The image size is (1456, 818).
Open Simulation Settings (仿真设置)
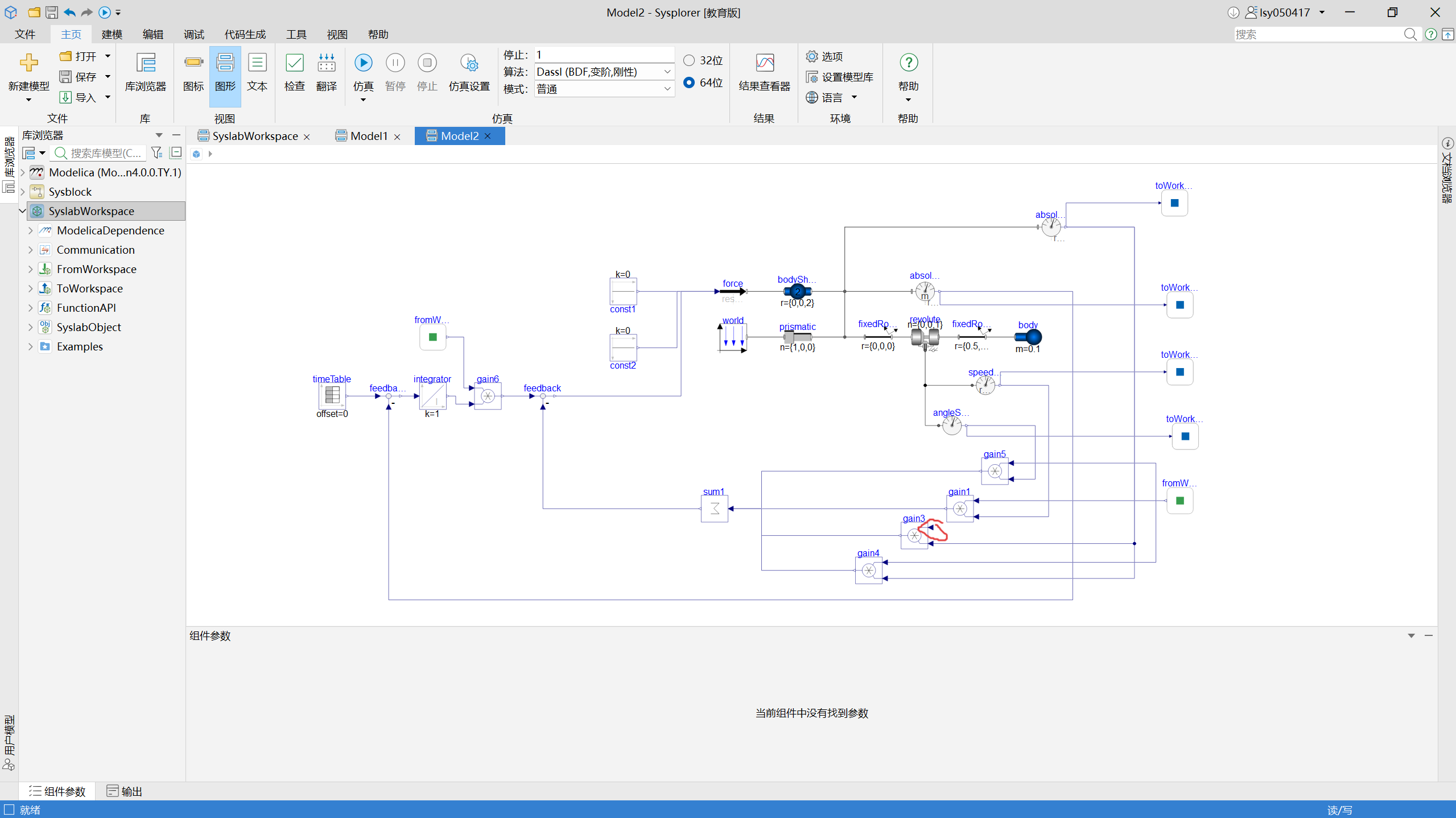point(469,72)
